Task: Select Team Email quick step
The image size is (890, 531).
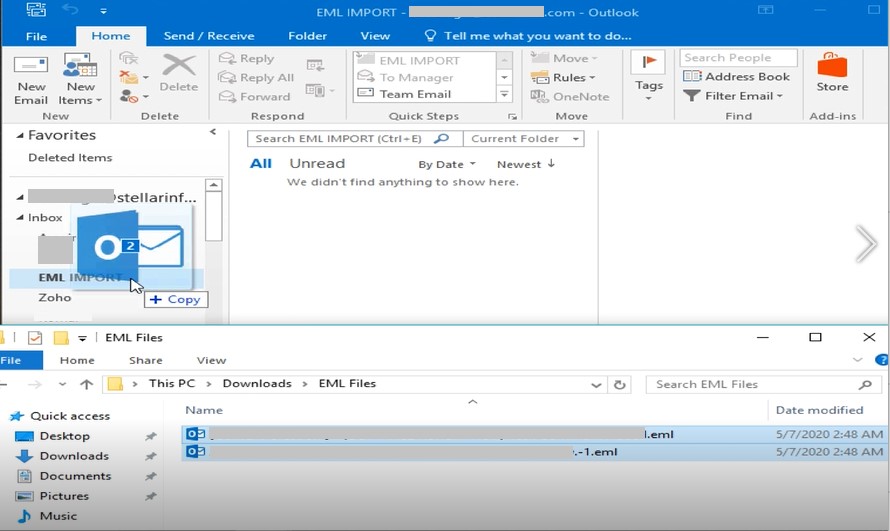Action: click(415, 95)
